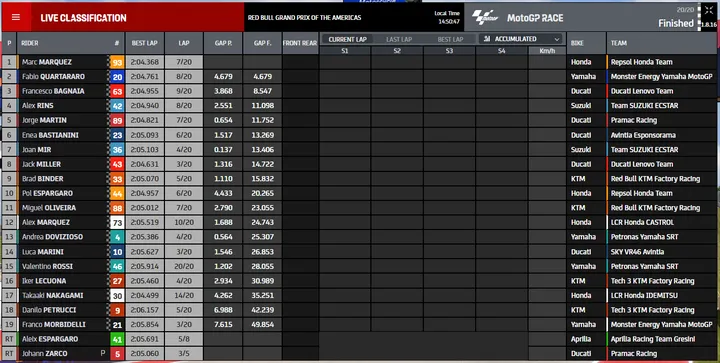Screen dimensions: 720x363
Task: Select number badge 9 of Petrucci
Action: [x=117, y=310]
